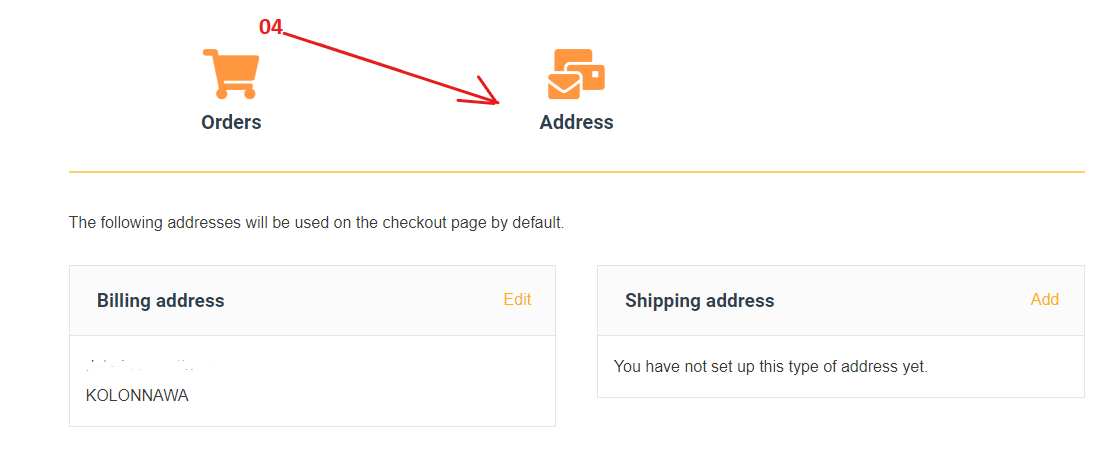Click the blurred line above KOLONNAWA
The image size is (1099, 452).
click(150, 366)
